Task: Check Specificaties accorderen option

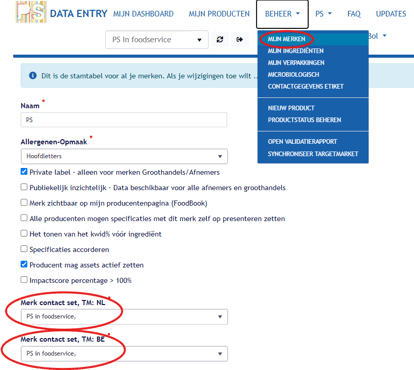Action: (24, 249)
